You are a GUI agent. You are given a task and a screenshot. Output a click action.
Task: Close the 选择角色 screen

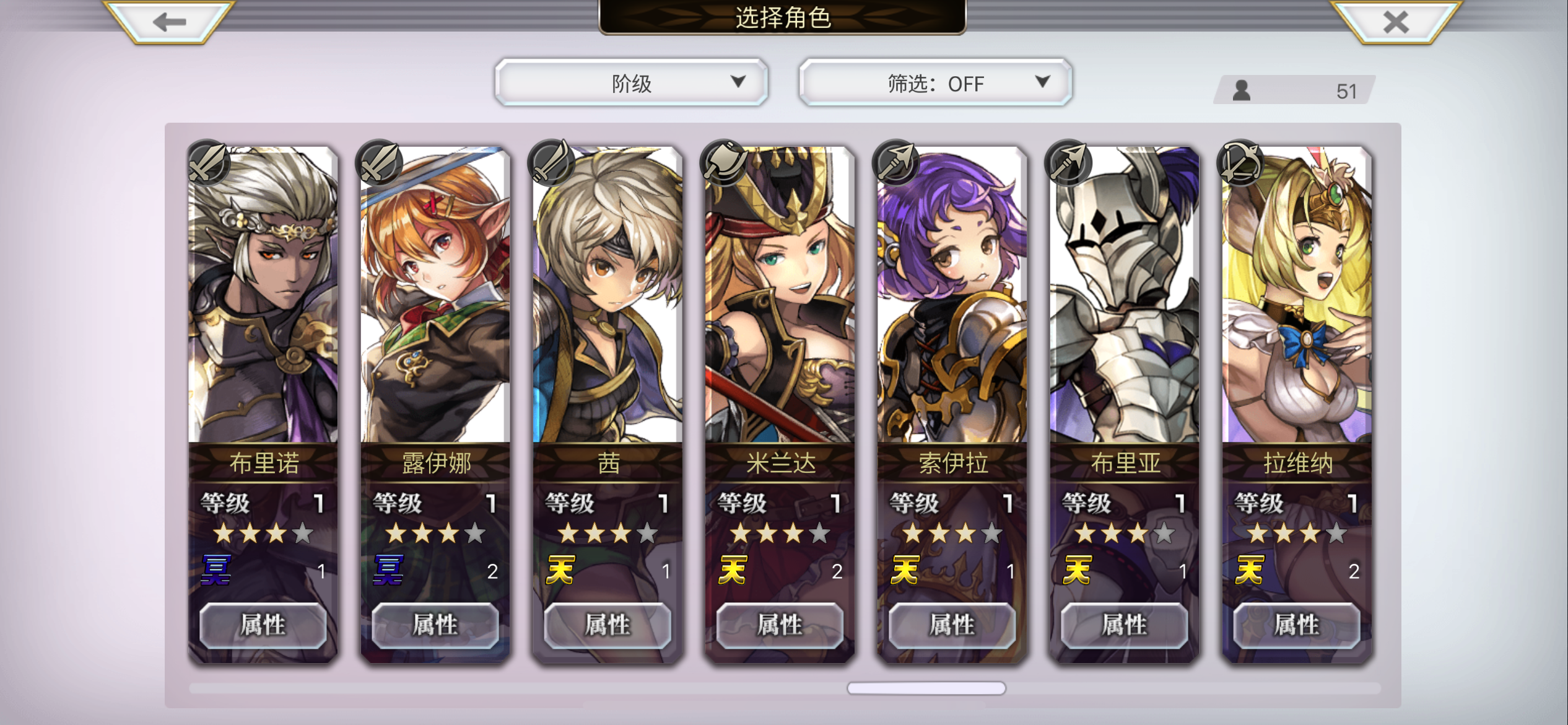1396,22
